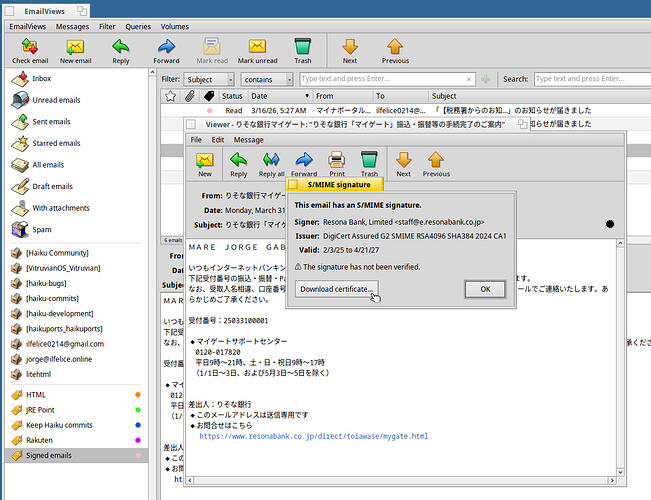The width and height of the screenshot is (651, 500).
Task: Click Next in Viewer window toolbar
Action: pyautogui.click(x=404, y=164)
